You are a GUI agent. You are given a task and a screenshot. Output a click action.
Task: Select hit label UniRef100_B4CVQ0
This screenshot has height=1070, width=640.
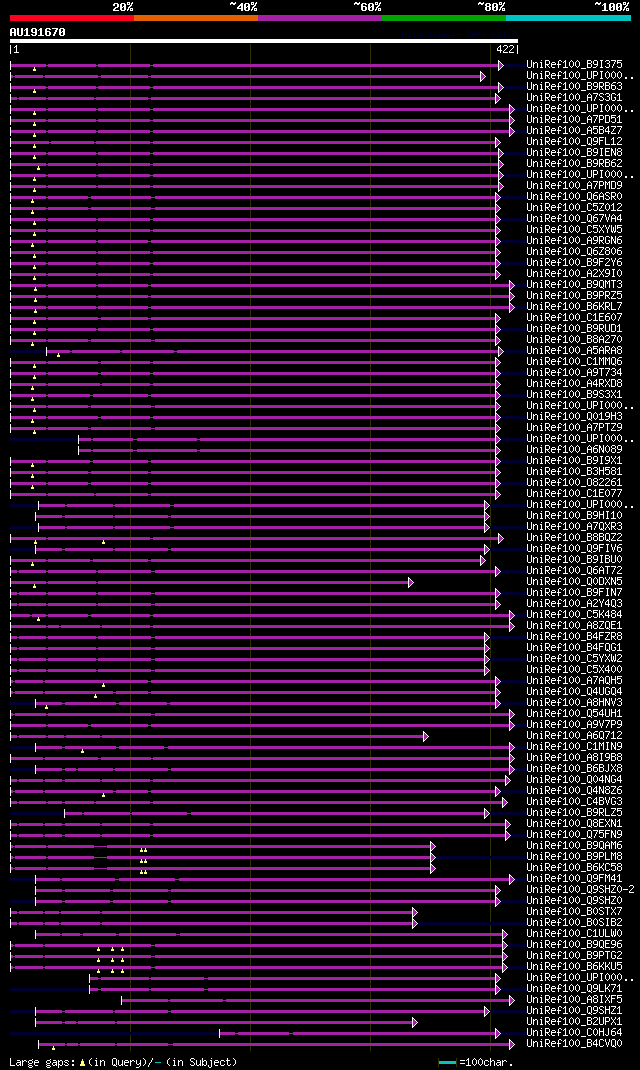pyautogui.click(x=574, y=1043)
